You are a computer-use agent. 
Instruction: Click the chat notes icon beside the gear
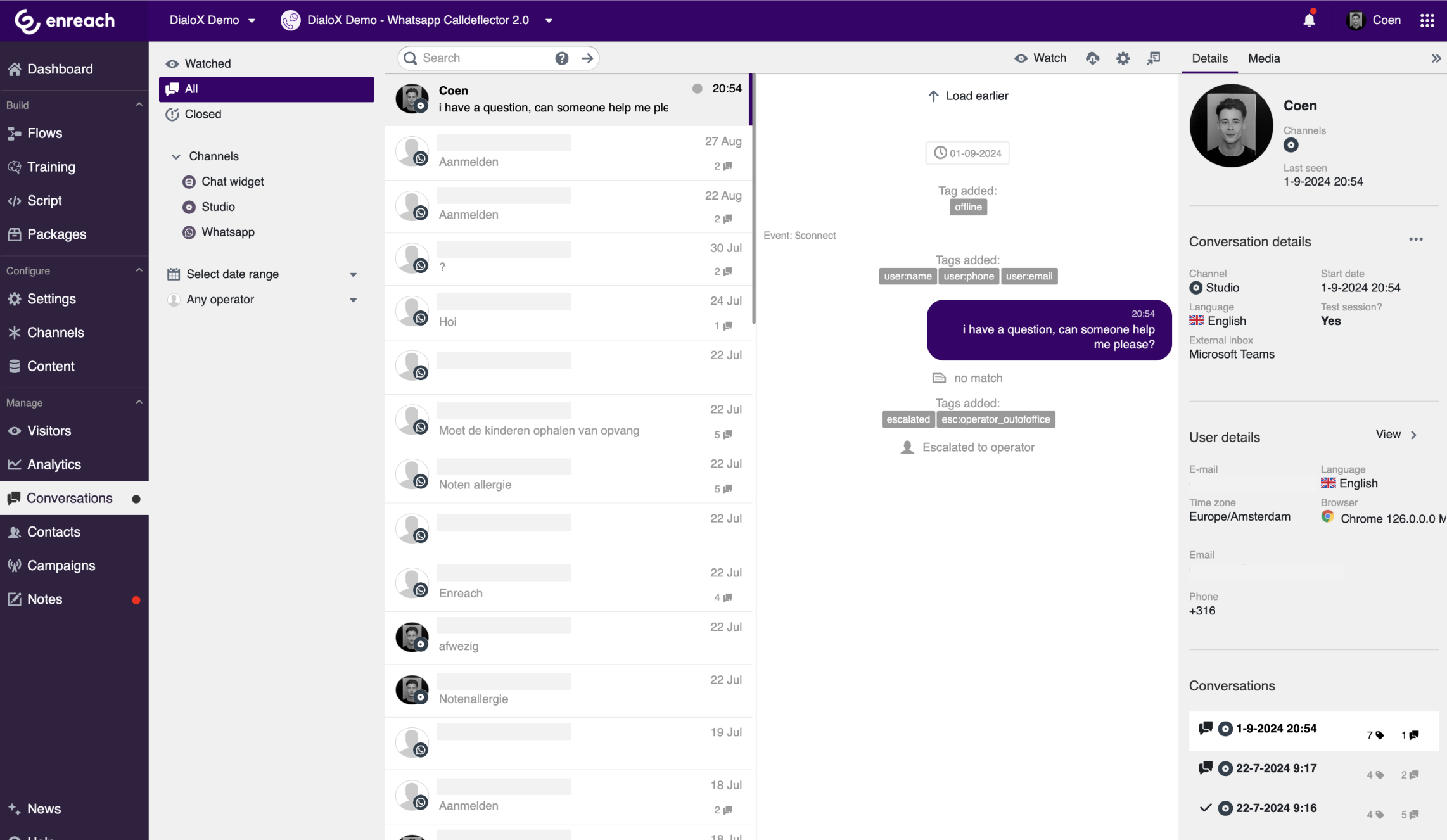[1154, 58]
